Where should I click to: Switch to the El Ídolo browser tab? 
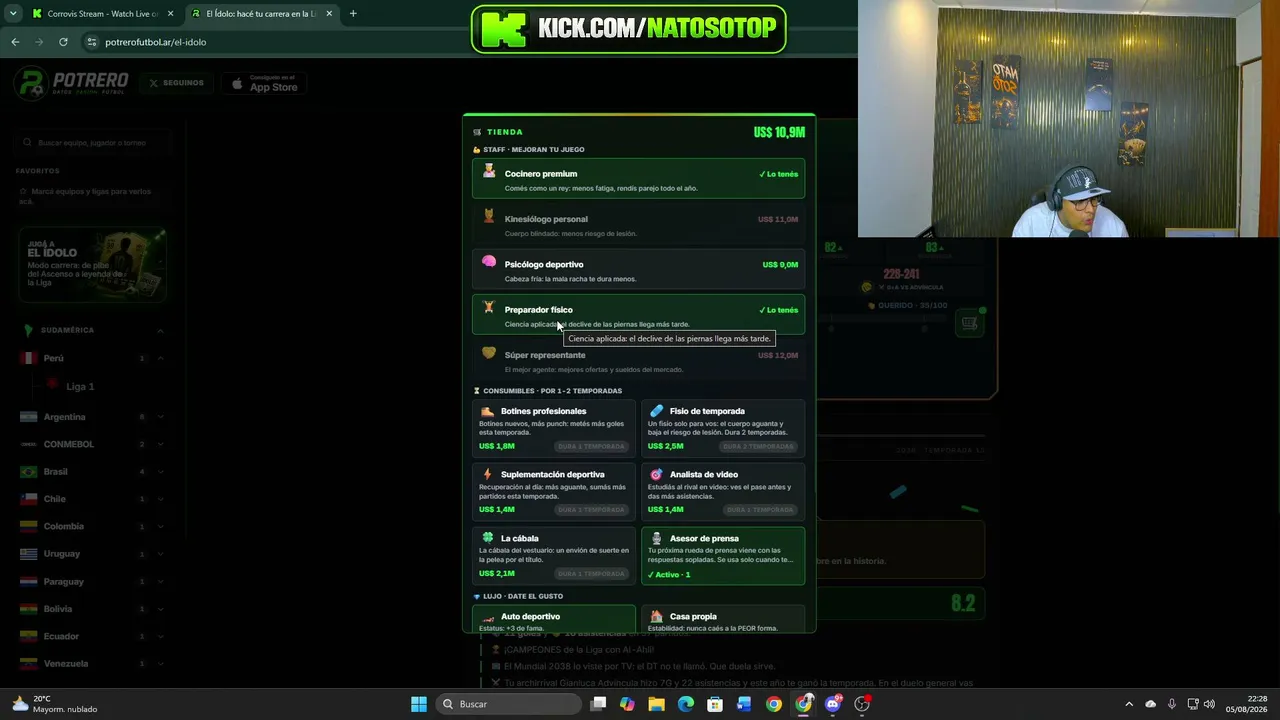click(262, 14)
